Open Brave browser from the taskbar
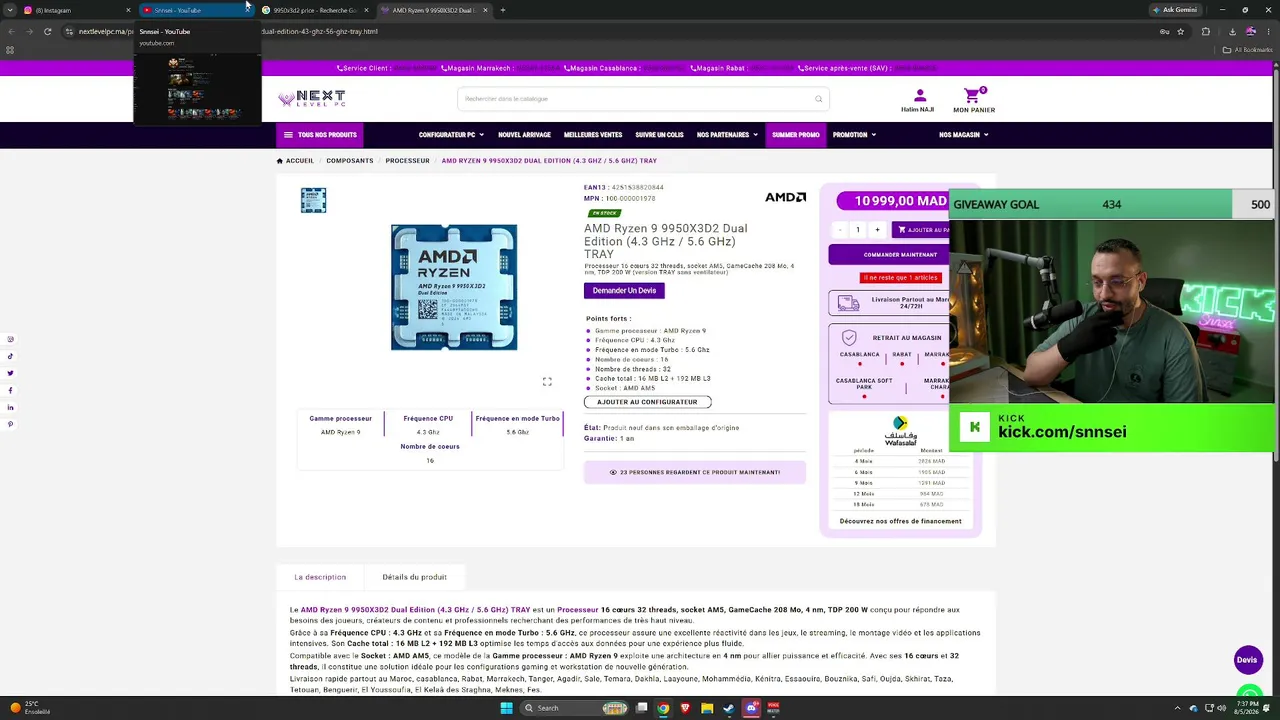The height and width of the screenshot is (720, 1280). click(x=685, y=708)
